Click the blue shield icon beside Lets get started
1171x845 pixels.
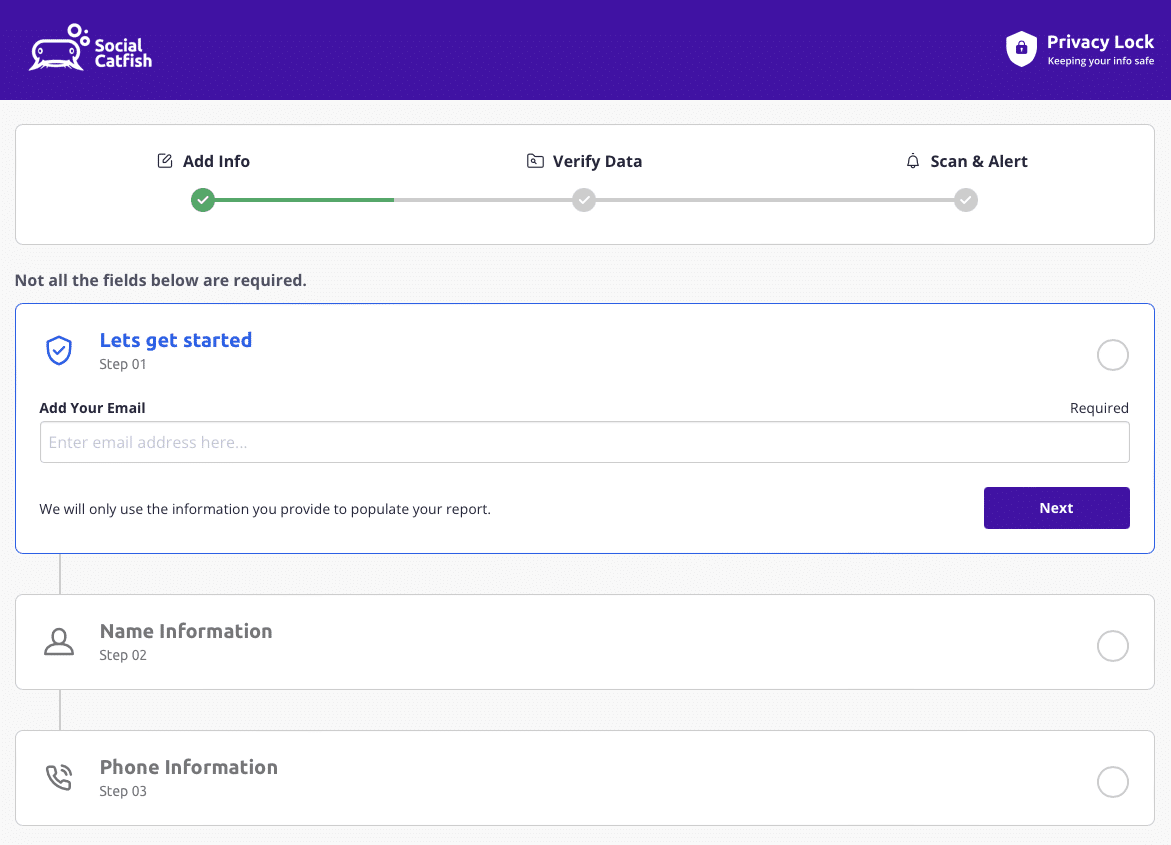pyautogui.click(x=58, y=350)
